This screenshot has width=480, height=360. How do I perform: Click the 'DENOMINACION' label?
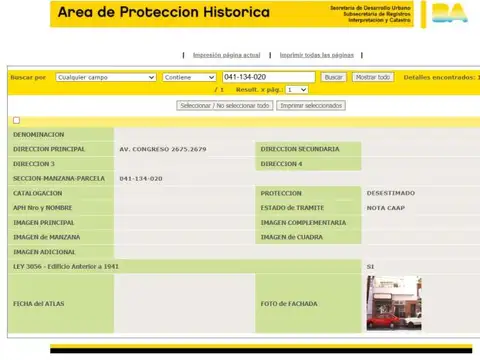coord(39,135)
